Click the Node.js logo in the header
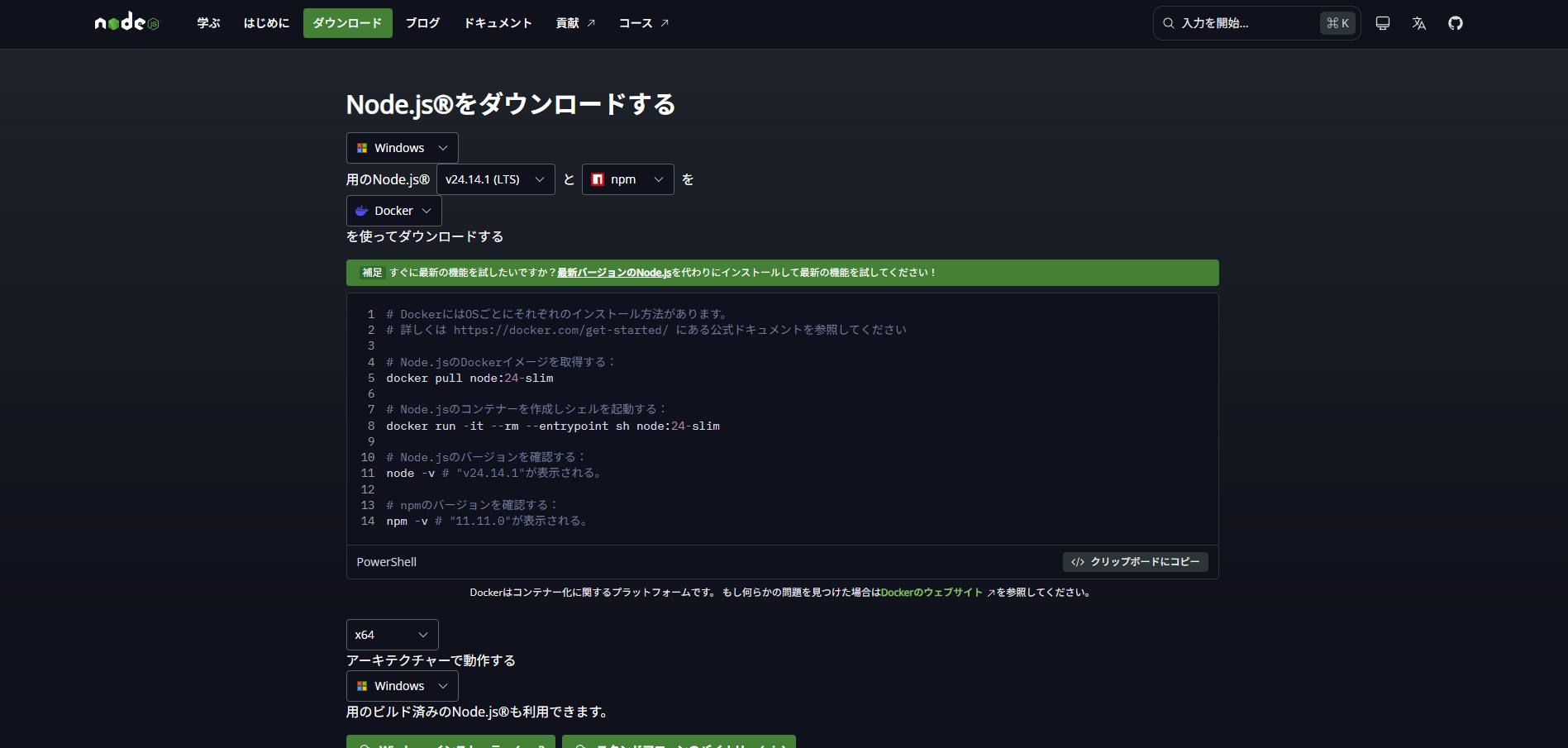The height and width of the screenshot is (748, 1568). [126, 23]
